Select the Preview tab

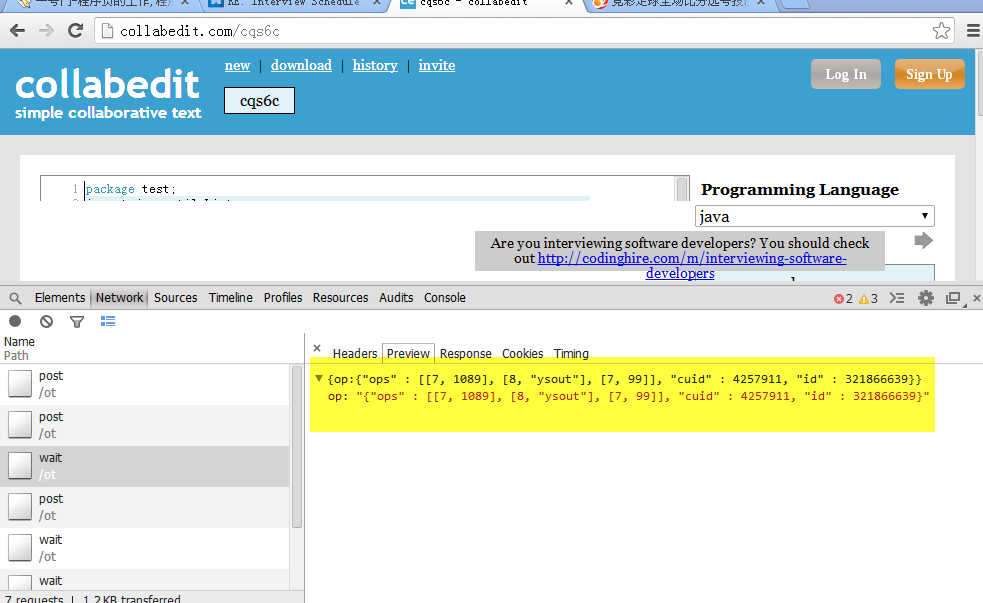[x=408, y=354]
